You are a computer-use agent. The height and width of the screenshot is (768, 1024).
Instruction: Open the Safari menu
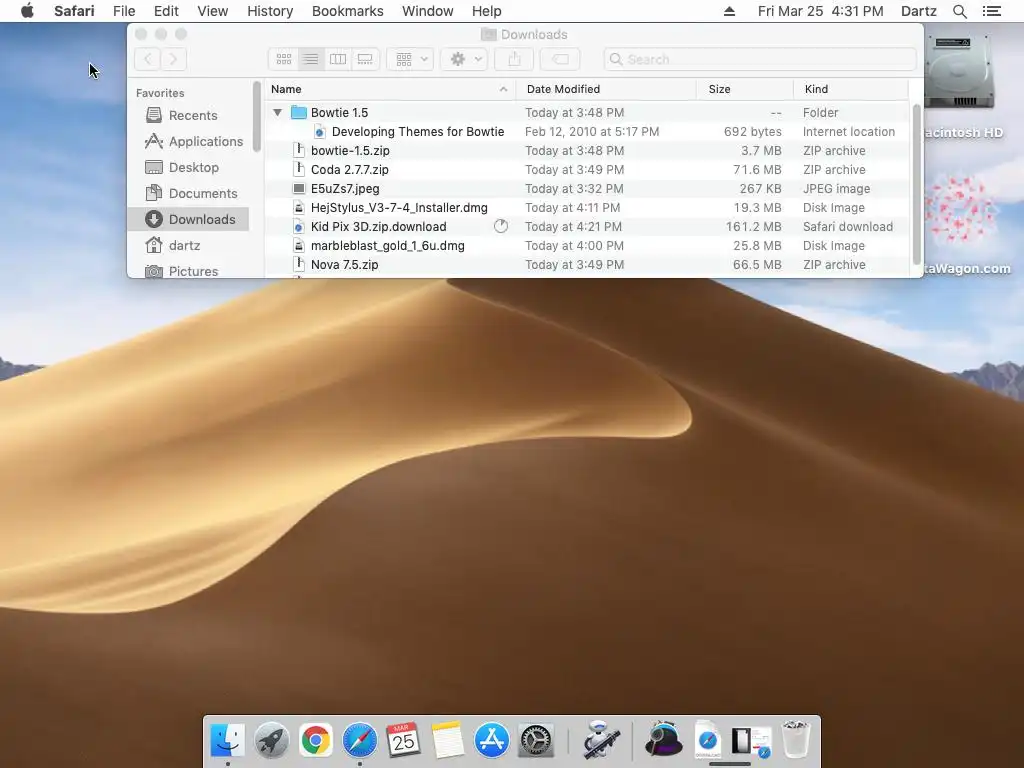[74, 11]
